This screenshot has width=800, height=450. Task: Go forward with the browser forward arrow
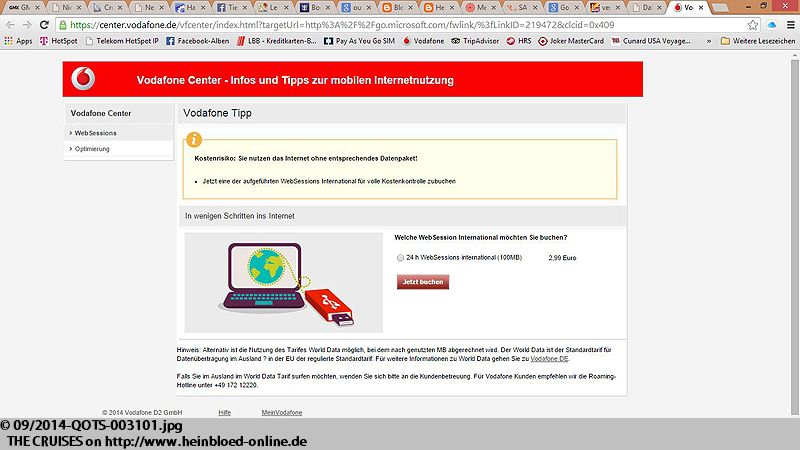27,24
